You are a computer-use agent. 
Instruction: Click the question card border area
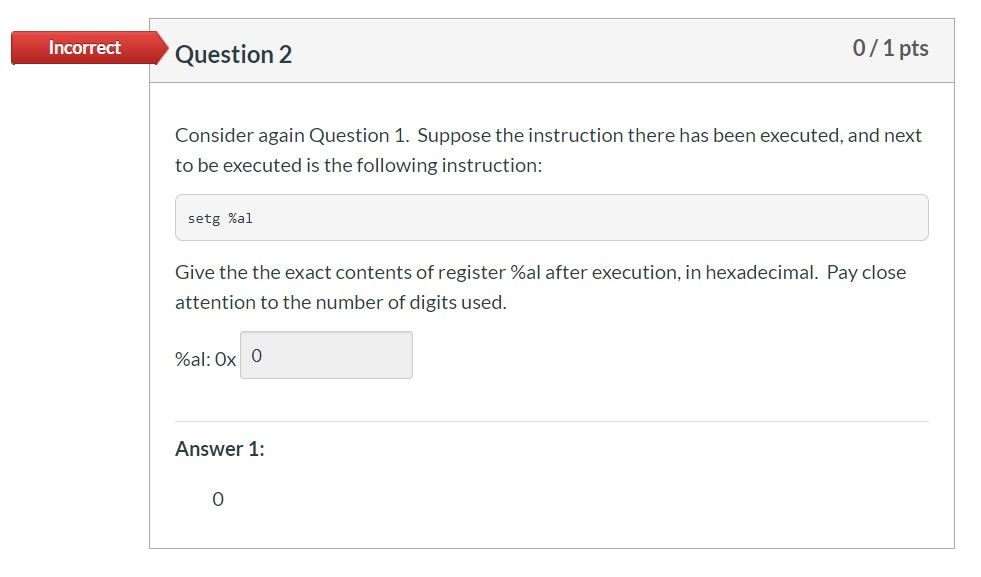150,300
